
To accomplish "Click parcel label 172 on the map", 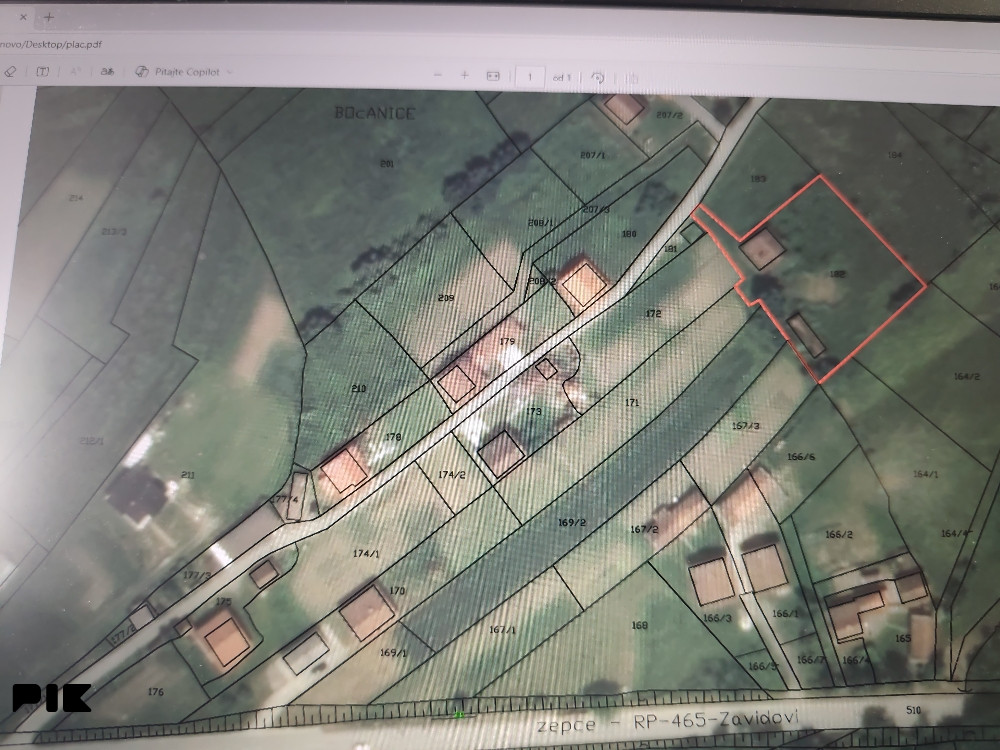I will (x=653, y=313).
